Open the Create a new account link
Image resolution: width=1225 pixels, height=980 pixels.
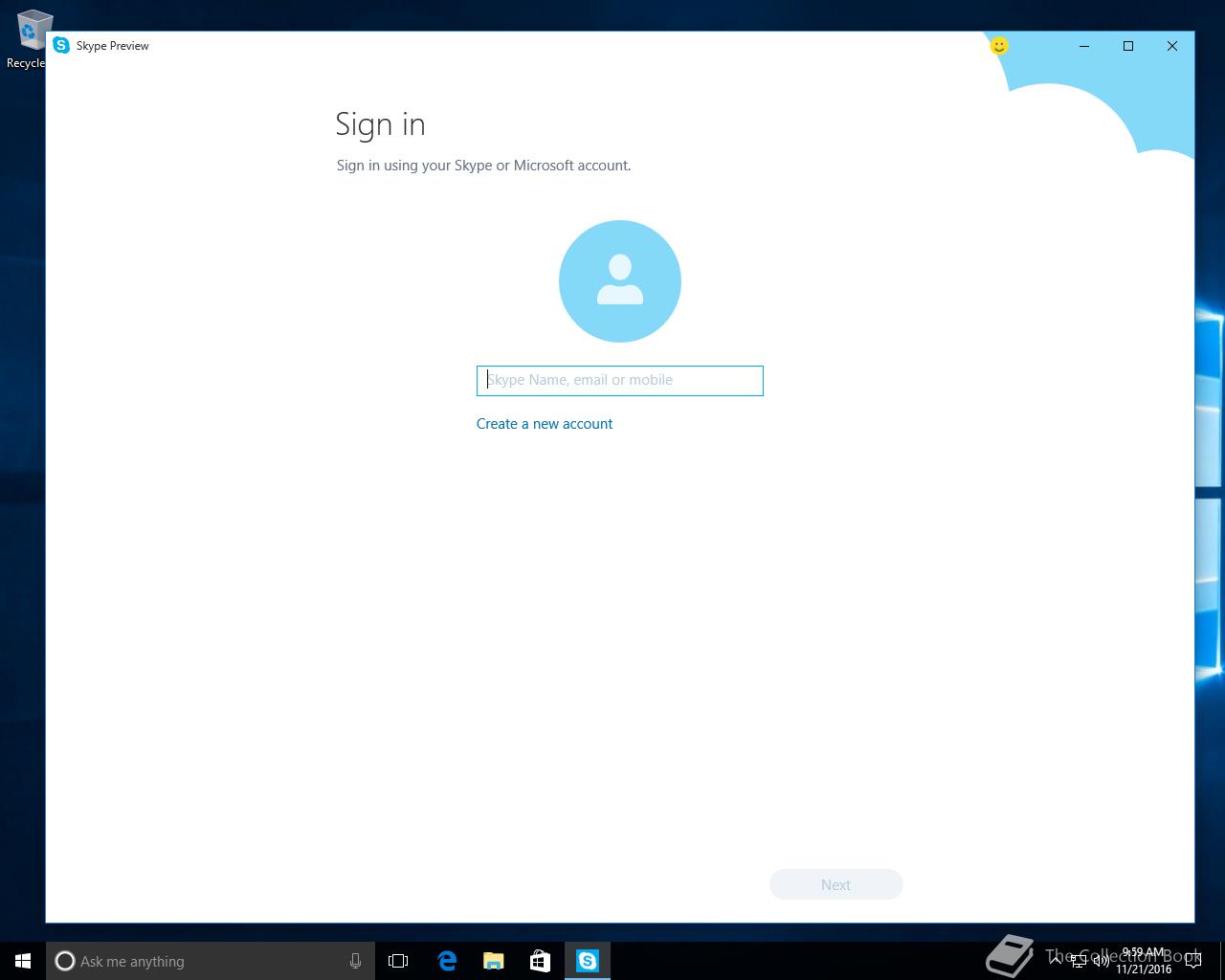click(x=545, y=424)
